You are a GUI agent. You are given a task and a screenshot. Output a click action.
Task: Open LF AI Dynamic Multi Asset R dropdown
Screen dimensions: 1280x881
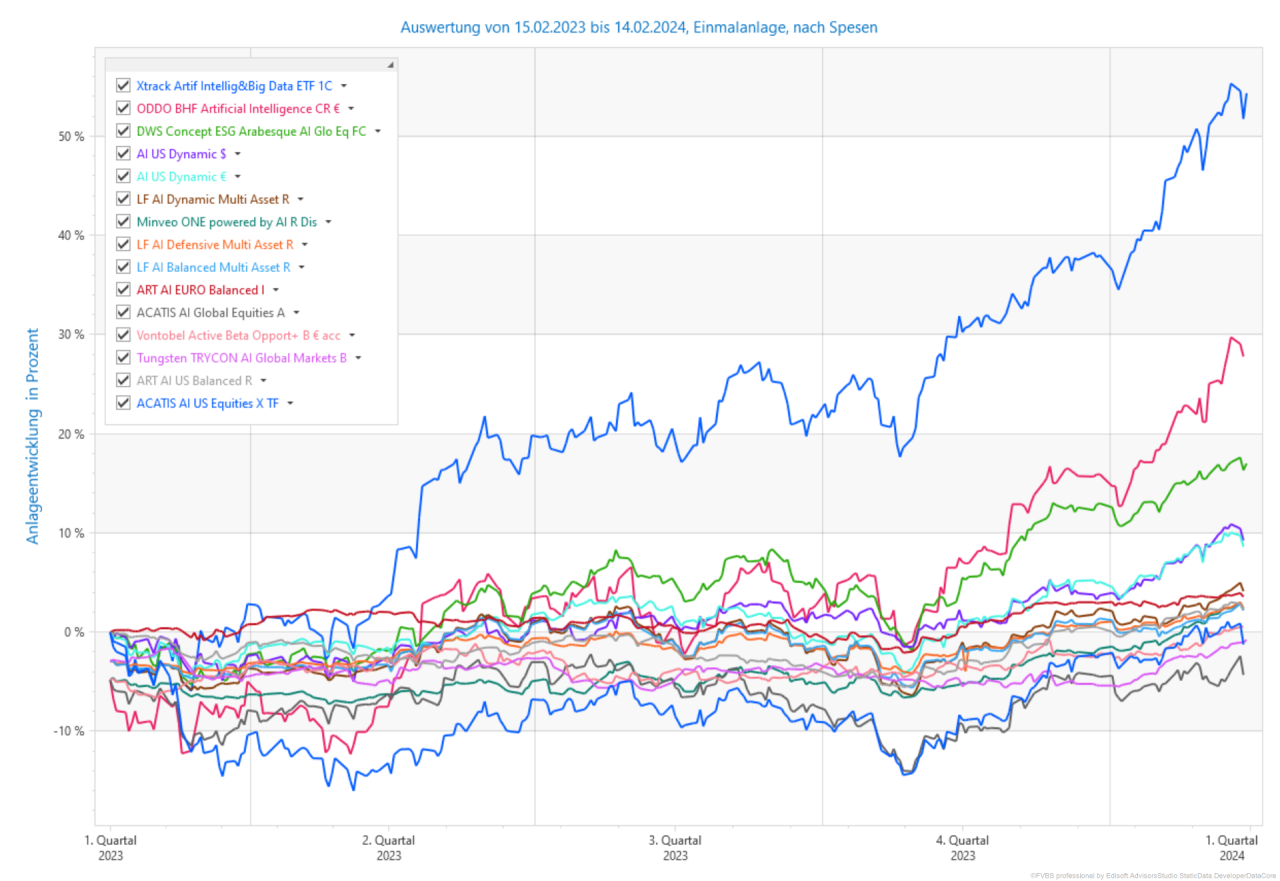300,200
